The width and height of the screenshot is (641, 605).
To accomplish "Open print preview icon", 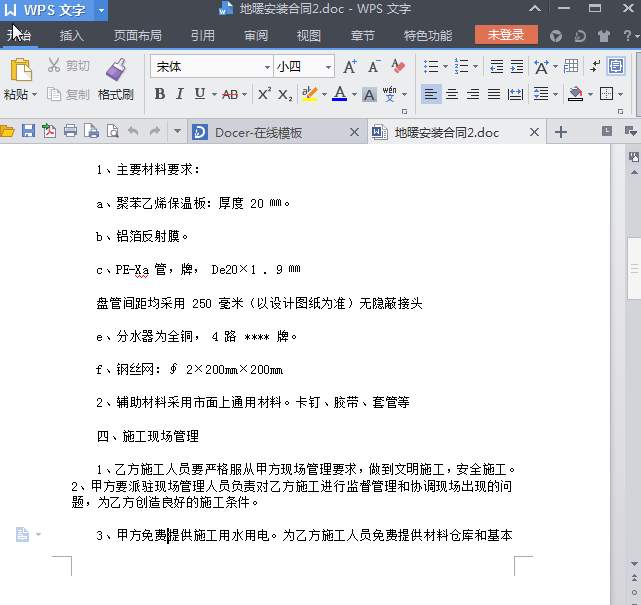I will coord(112,131).
